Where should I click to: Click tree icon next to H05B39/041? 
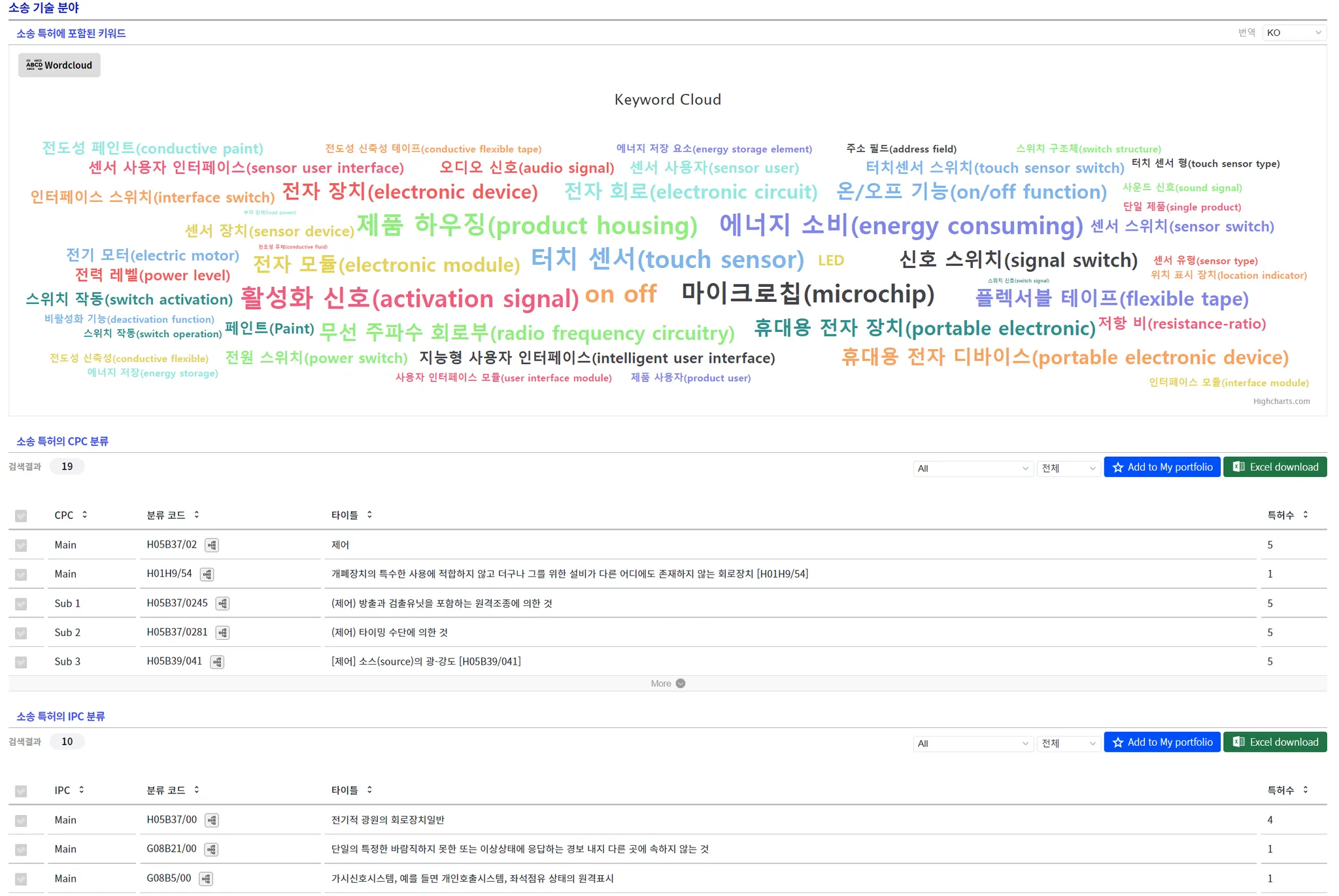point(217,662)
